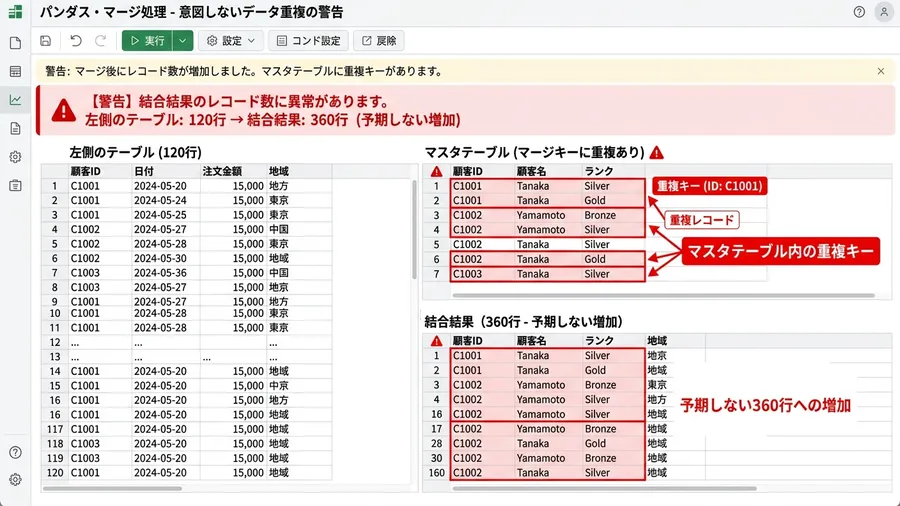Select 2024-05-24 date cell

click(166, 200)
